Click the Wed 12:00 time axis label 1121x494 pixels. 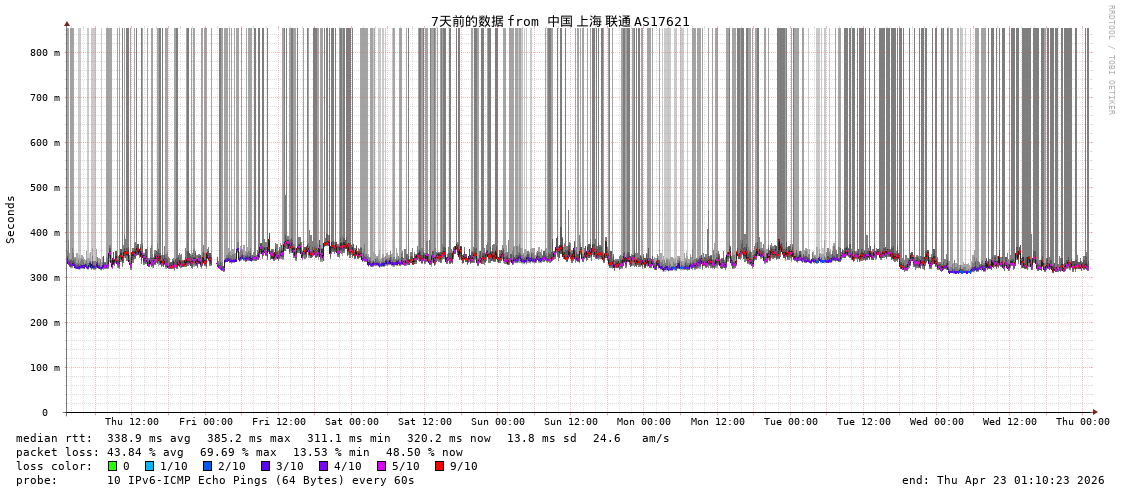[1010, 422]
